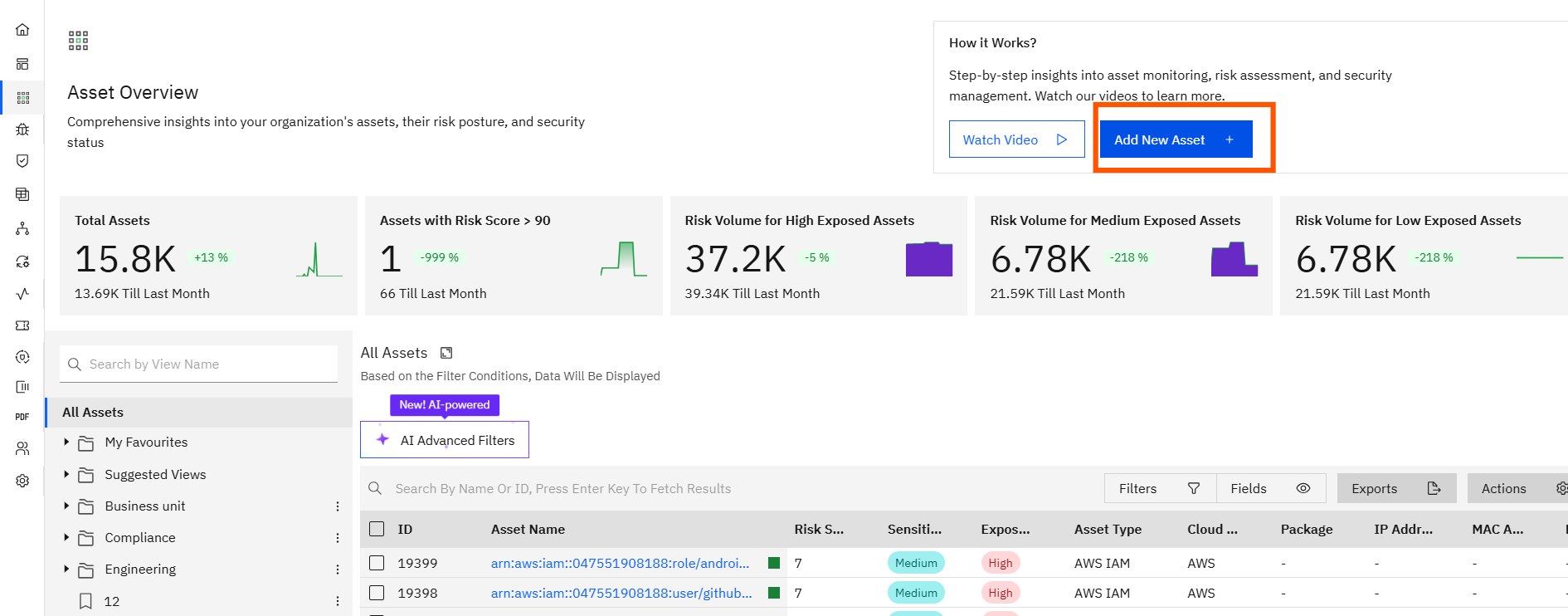Click the expand icon beside All Assets heading
1568x616 pixels.
tap(446, 353)
